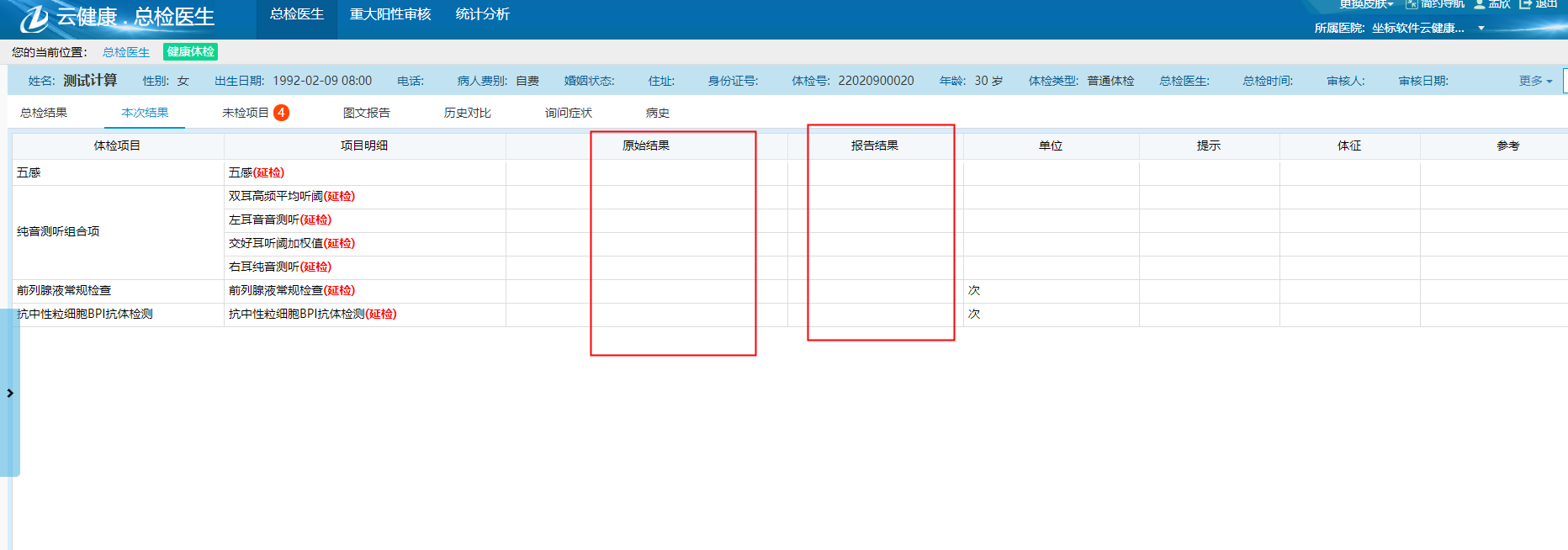Click the 提示 column header

pos(1209,145)
